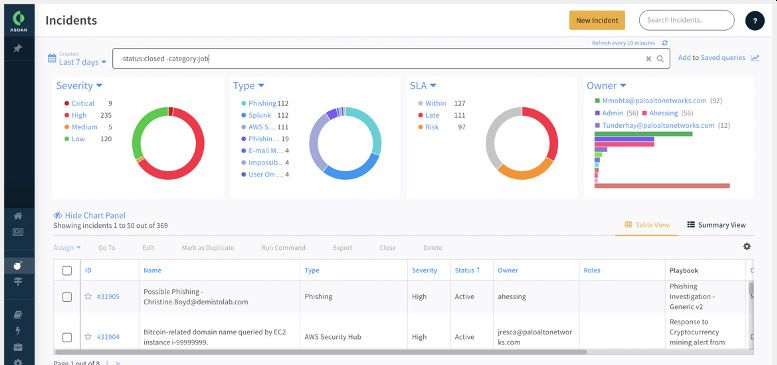Switch to Table View tab
The width and height of the screenshot is (777, 365).
[647, 225]
